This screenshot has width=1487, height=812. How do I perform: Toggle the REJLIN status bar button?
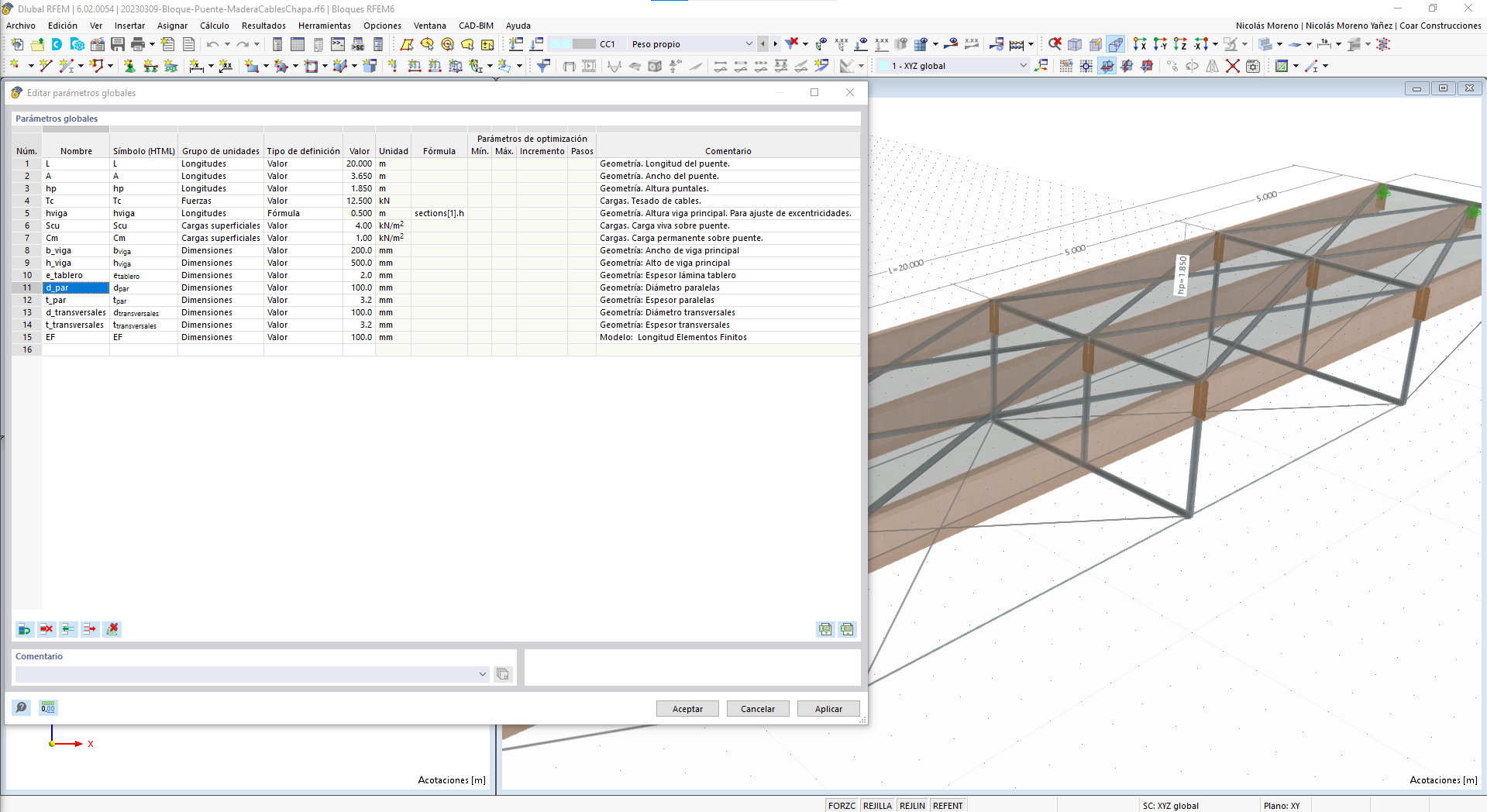click(x=913, y=806)
